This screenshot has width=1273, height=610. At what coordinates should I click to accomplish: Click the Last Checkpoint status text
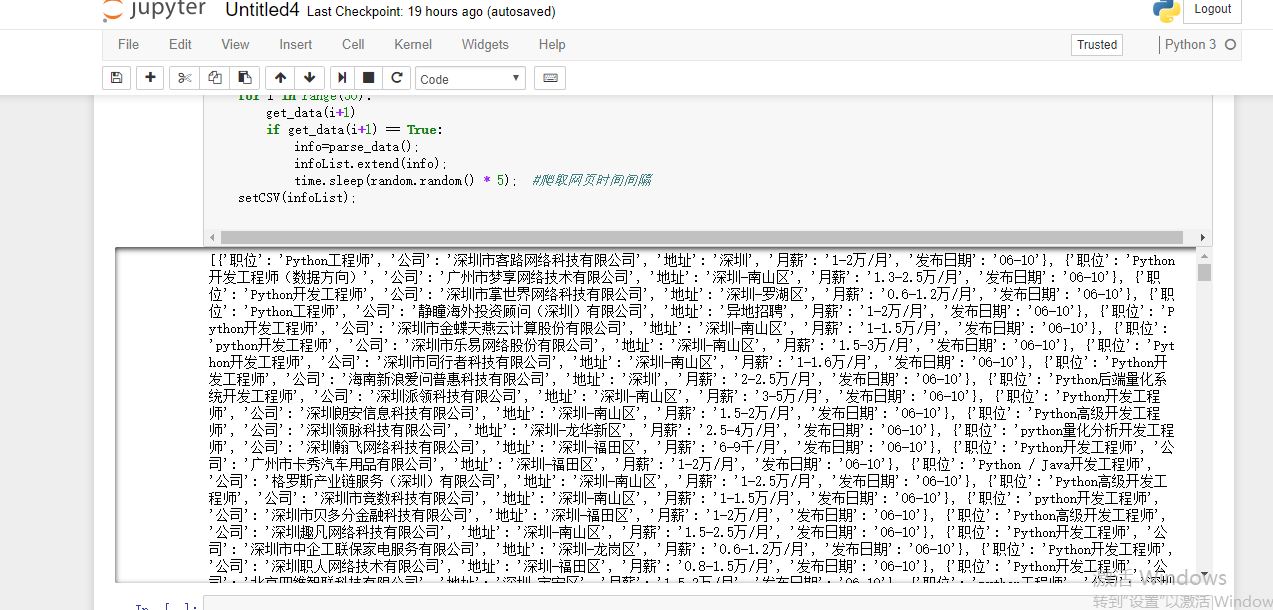point(431,12)
